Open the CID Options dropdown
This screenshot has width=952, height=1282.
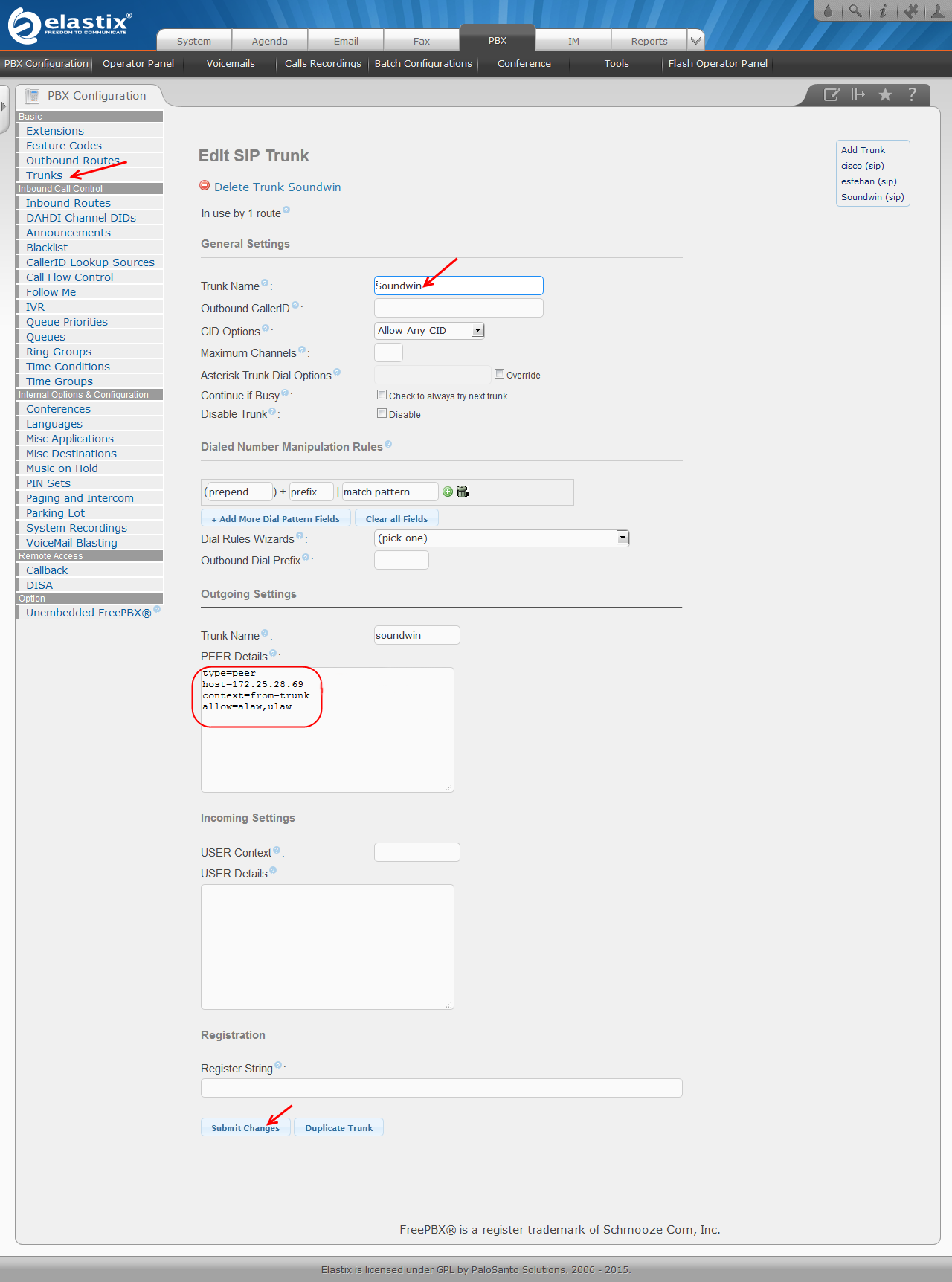pos(430,330)
